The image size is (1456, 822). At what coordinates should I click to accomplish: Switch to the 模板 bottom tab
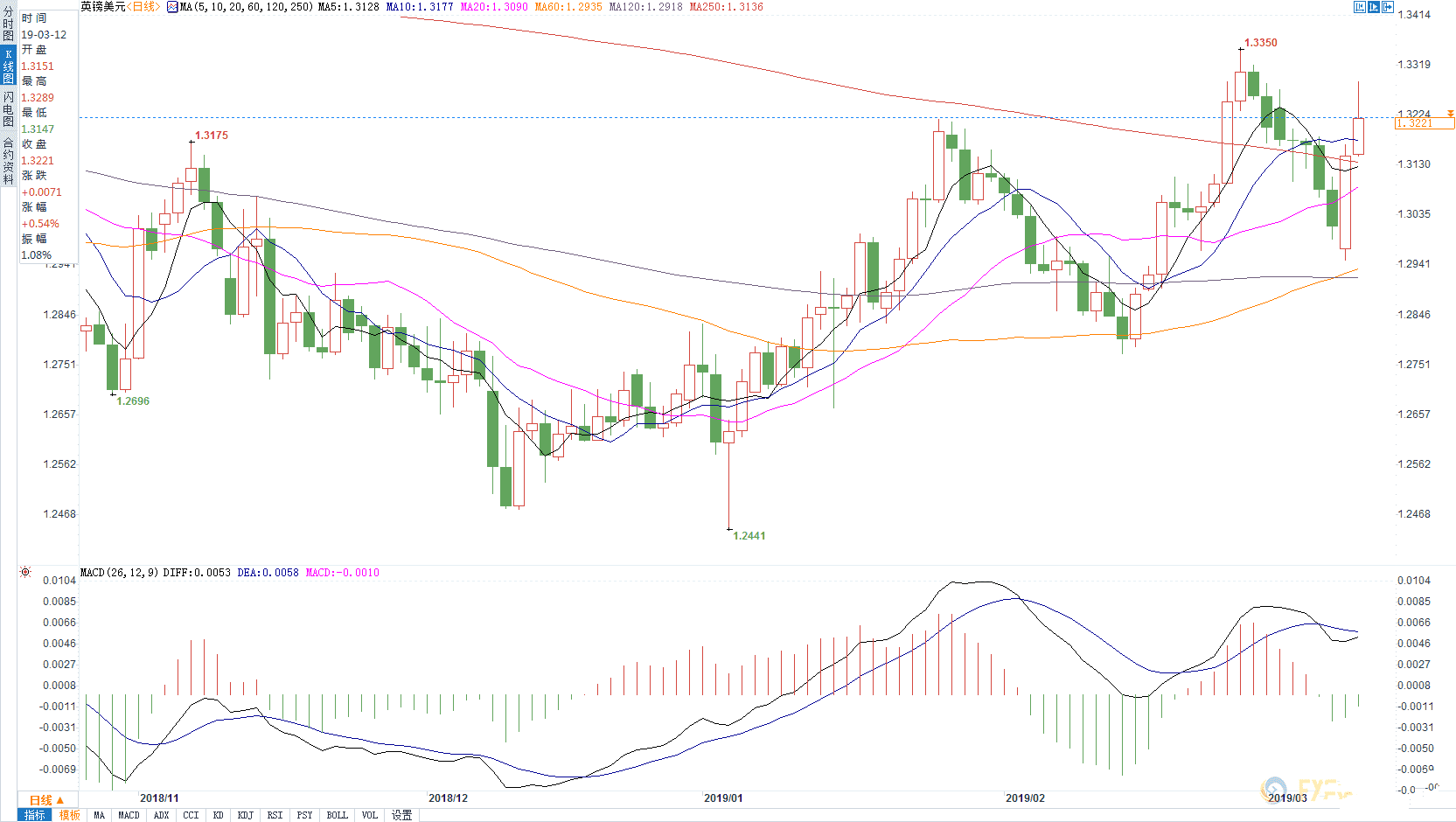coord(70,815)
